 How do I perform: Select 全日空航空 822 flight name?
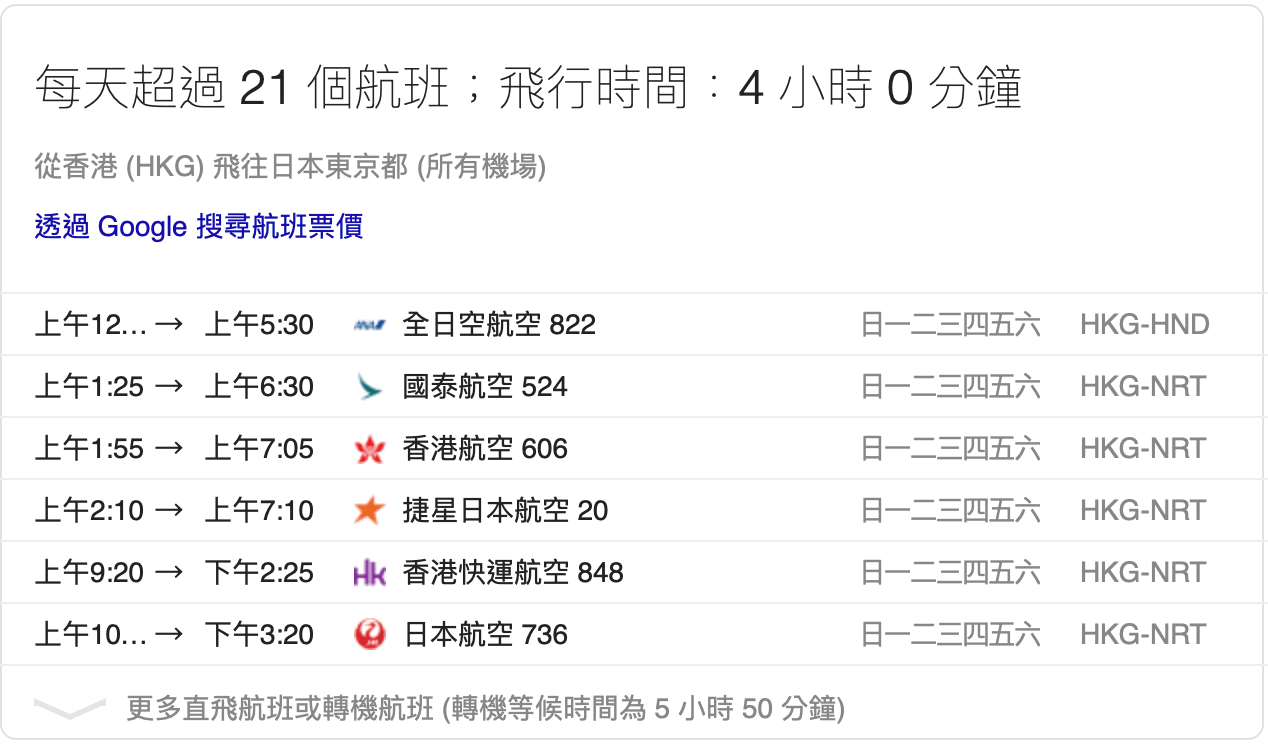(x=498, y=325)
